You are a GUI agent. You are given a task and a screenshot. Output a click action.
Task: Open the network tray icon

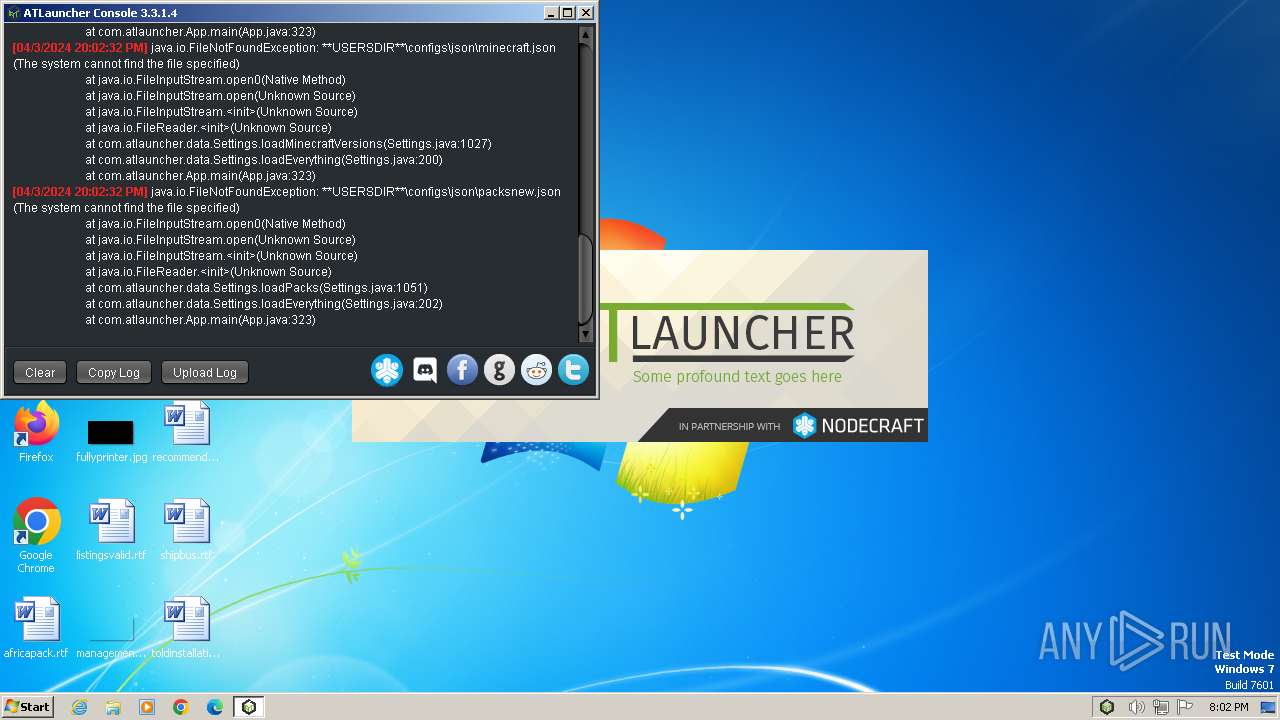tap(1161, 707)
